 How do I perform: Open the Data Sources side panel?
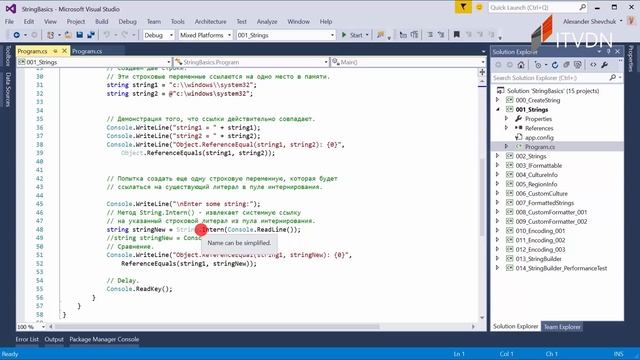pyautogui.click(x=8, y=90)
